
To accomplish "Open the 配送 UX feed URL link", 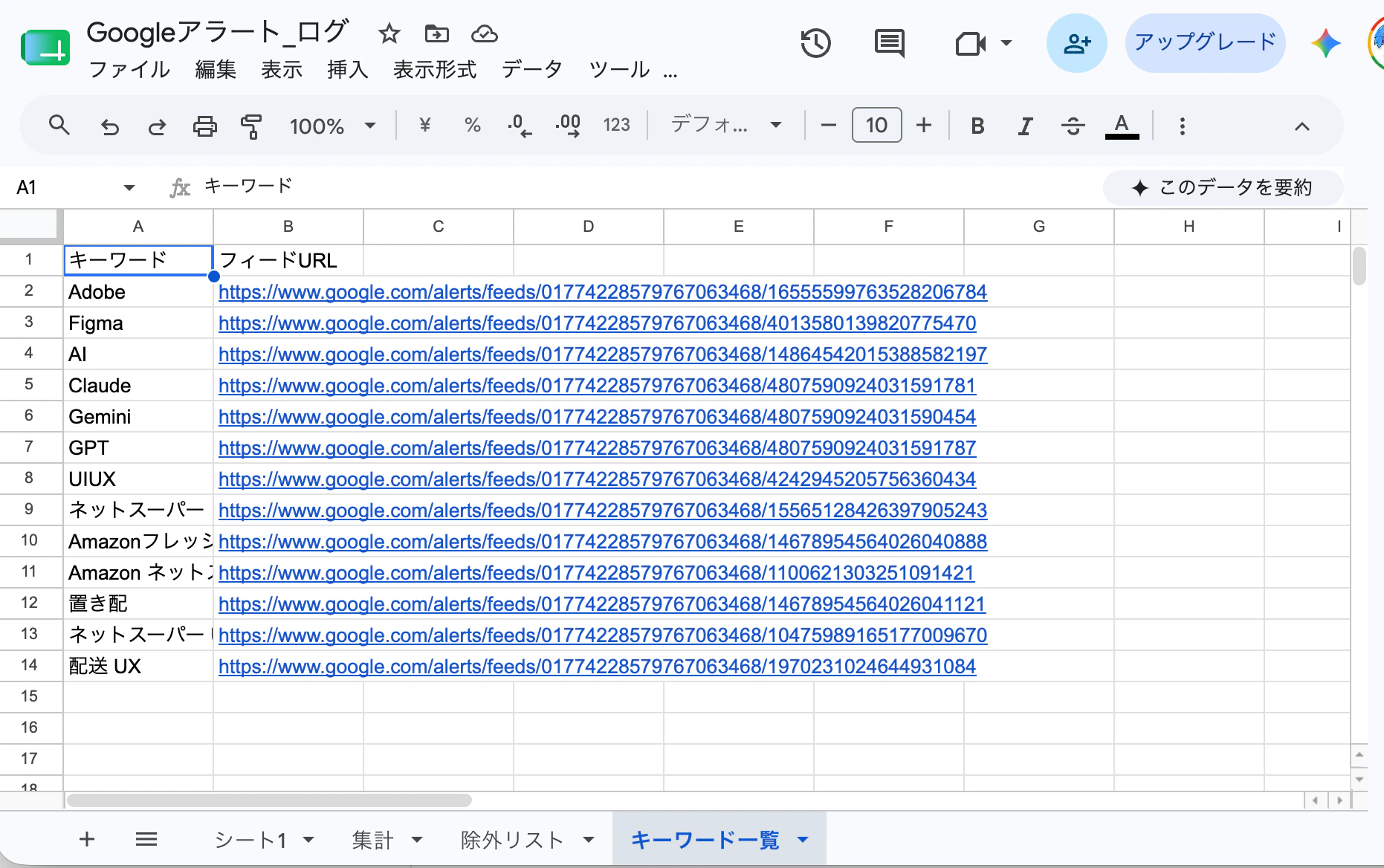I will [x=597, y=667].
